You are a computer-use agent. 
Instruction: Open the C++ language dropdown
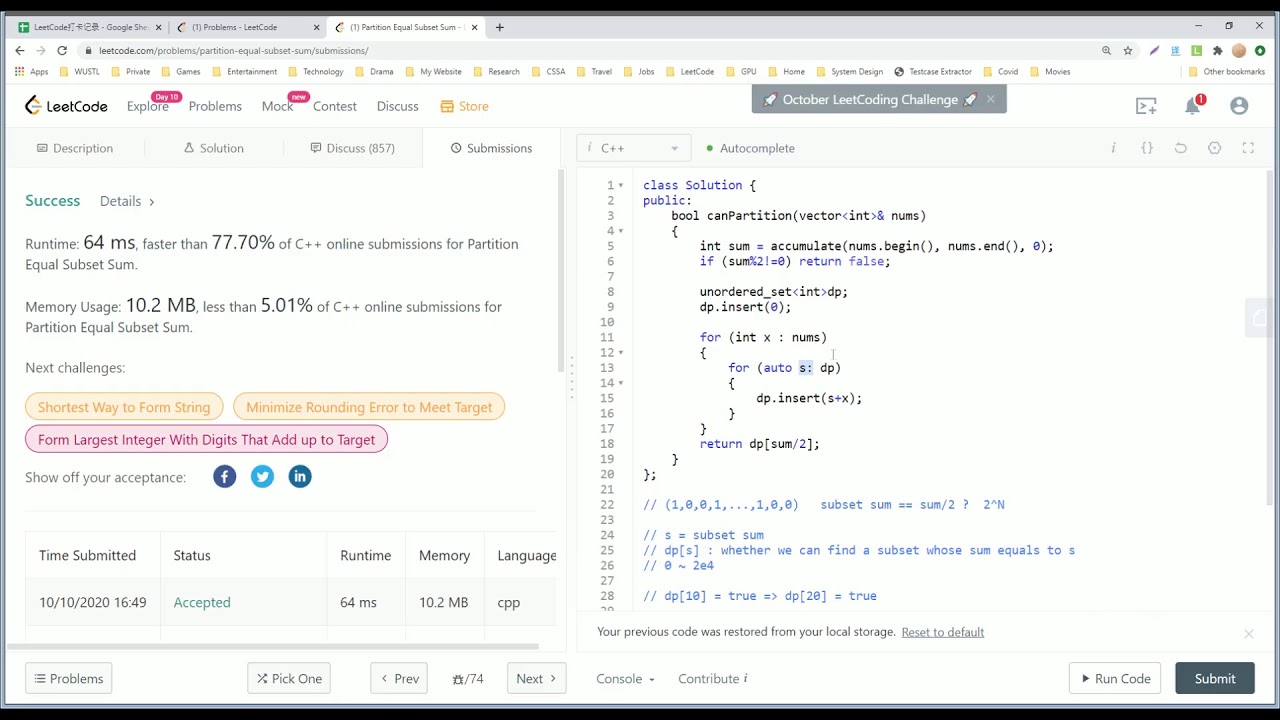tap(634, 148)
